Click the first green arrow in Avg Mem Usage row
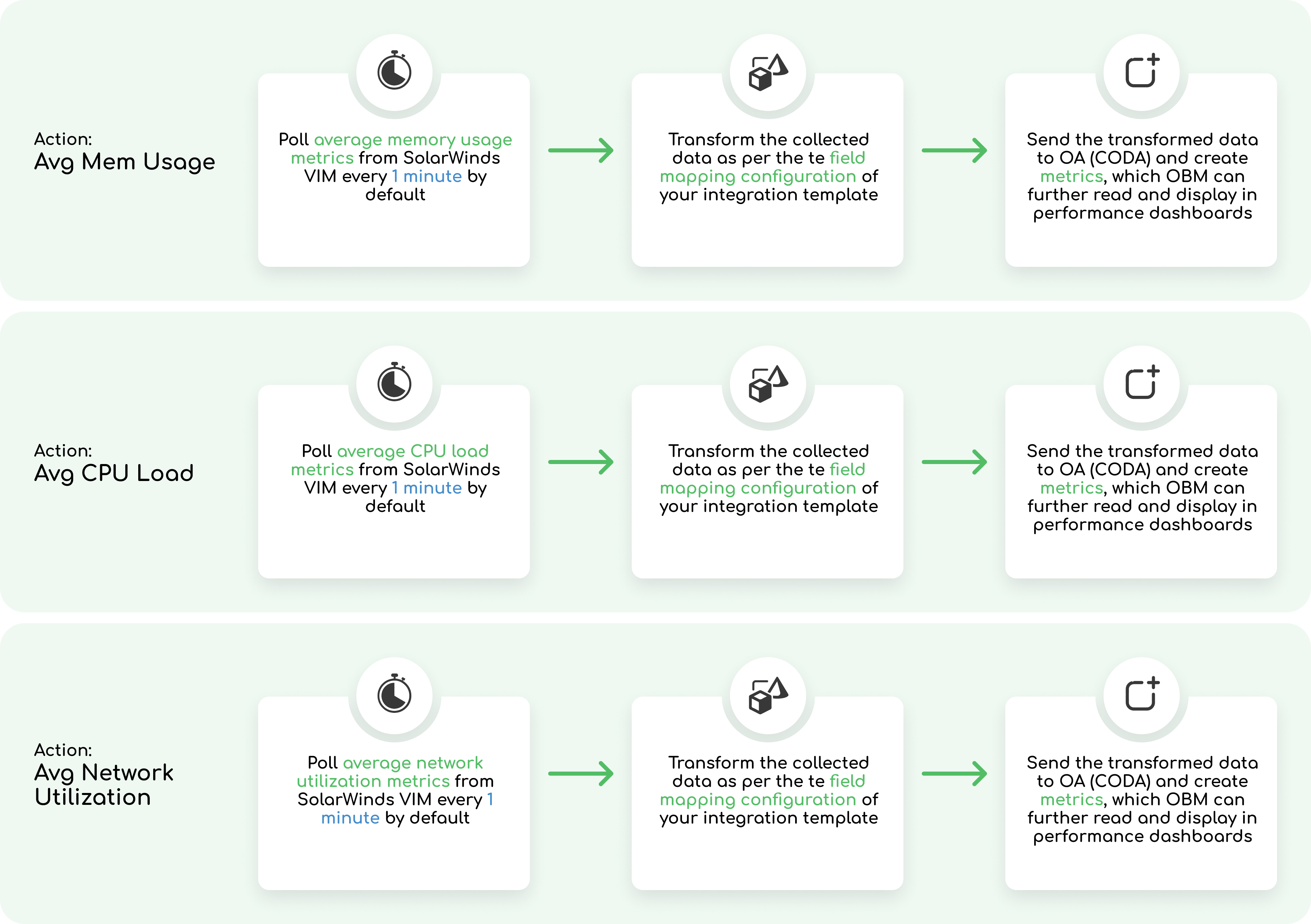The width and height of the screenshot is (1311, 924). (581, 151)
